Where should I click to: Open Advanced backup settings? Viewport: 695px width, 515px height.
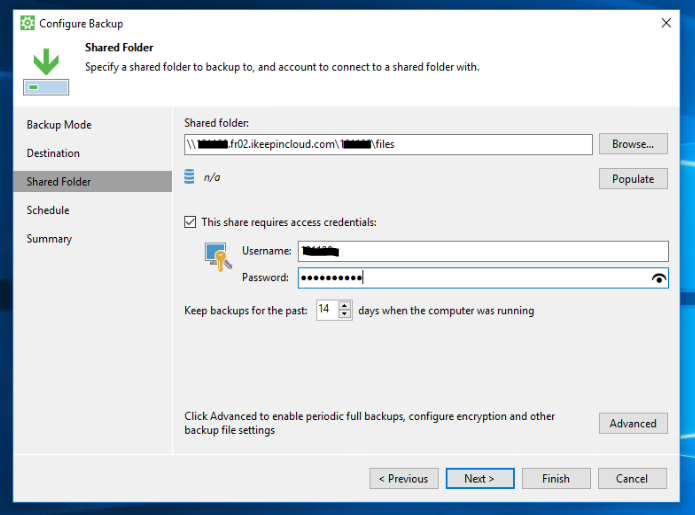633,424
